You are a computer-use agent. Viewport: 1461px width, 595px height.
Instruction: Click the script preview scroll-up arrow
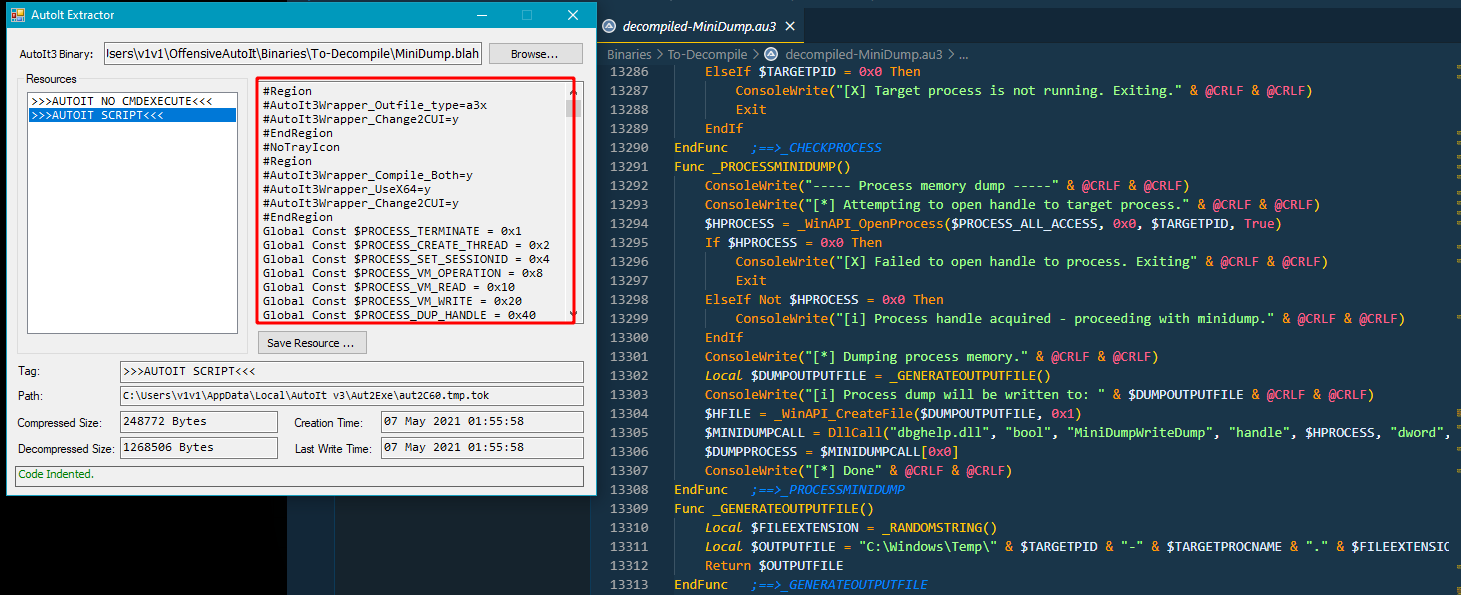(573, 90)
